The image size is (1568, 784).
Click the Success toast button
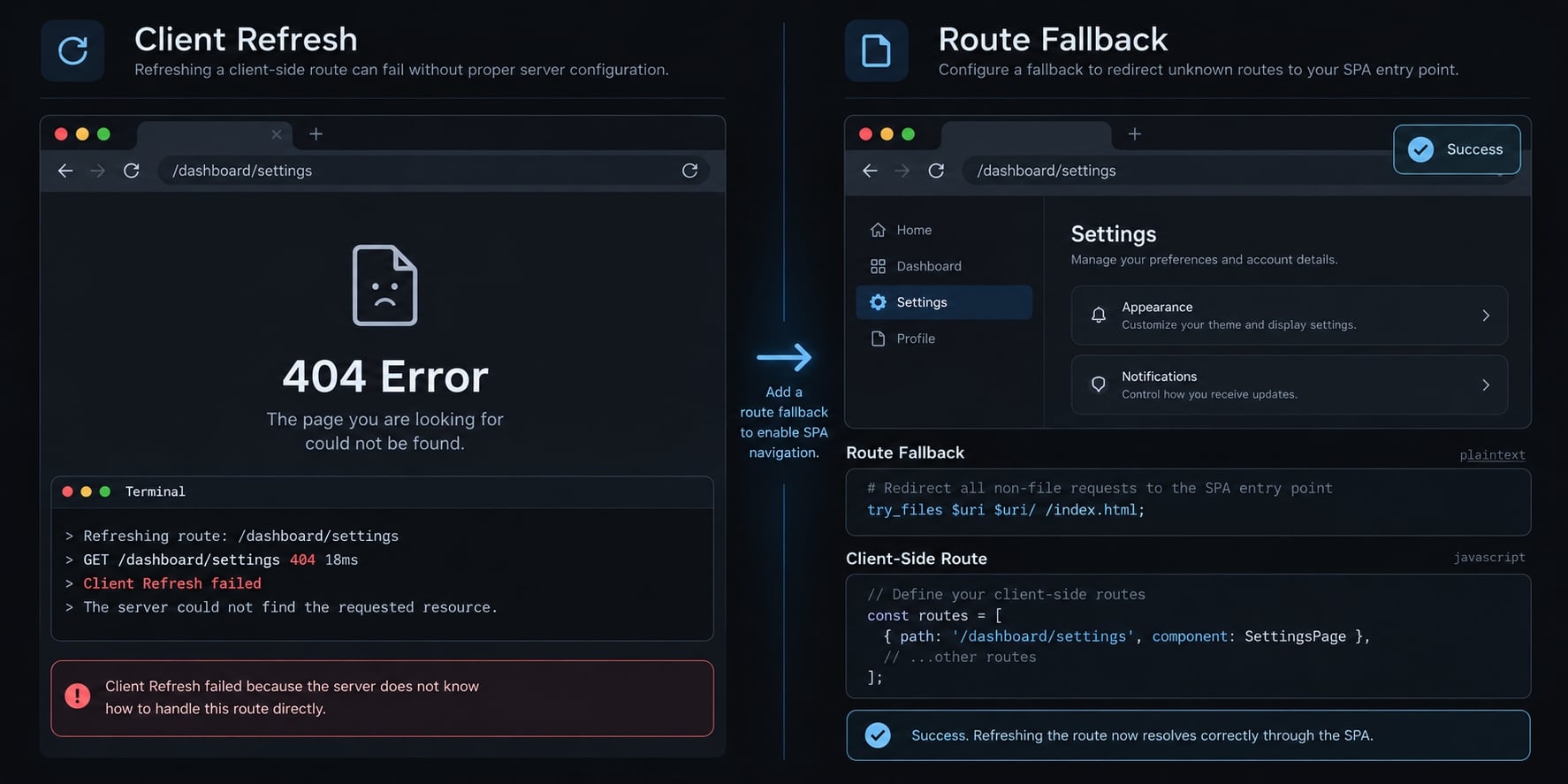click(1458, 149)
